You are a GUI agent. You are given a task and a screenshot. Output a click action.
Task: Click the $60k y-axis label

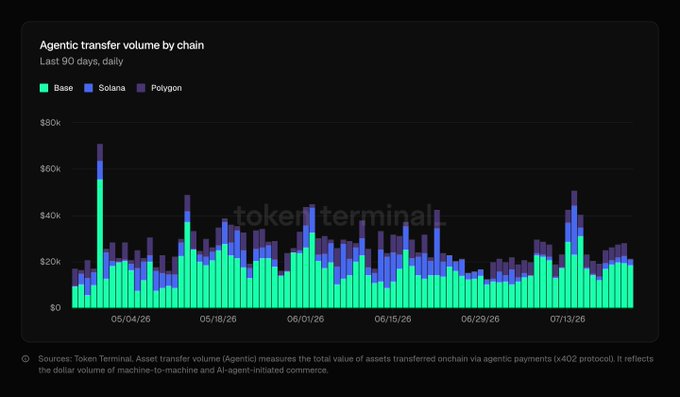(x=50, y=169)
